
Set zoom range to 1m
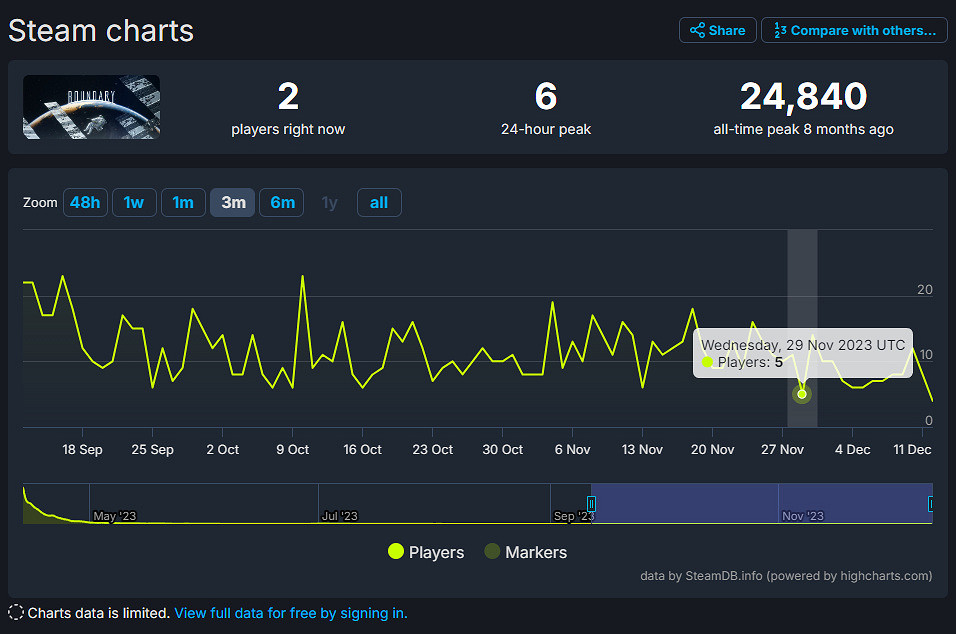[183, 203]
